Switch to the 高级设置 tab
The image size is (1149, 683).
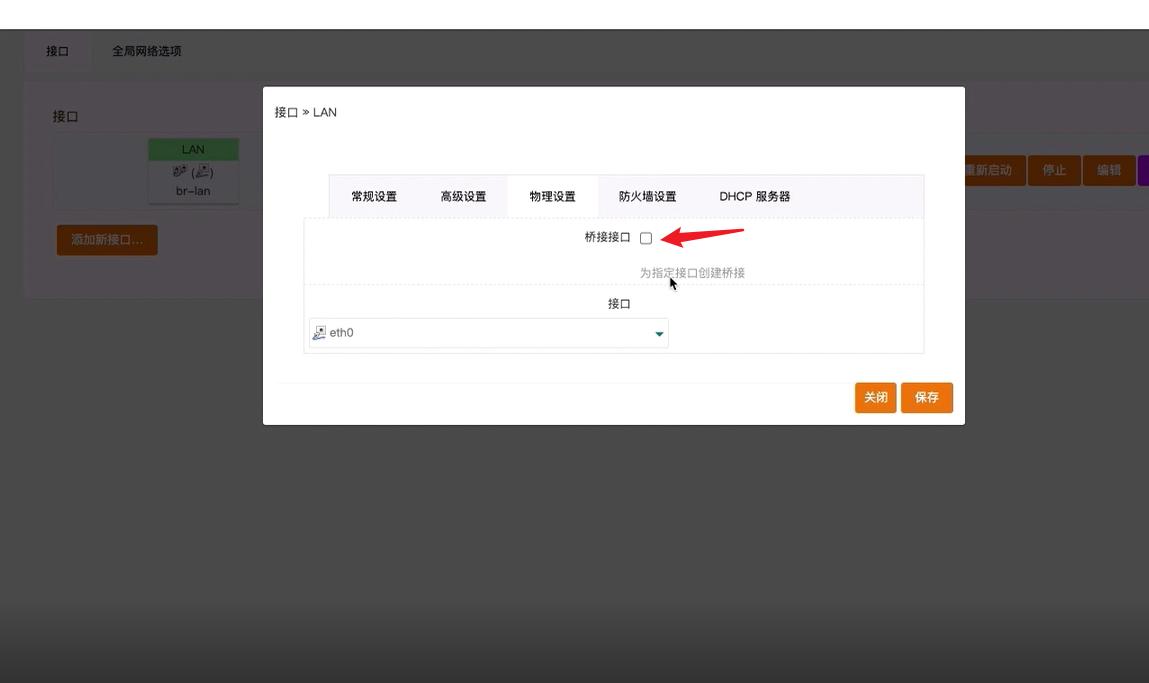(x=463, y=196)
